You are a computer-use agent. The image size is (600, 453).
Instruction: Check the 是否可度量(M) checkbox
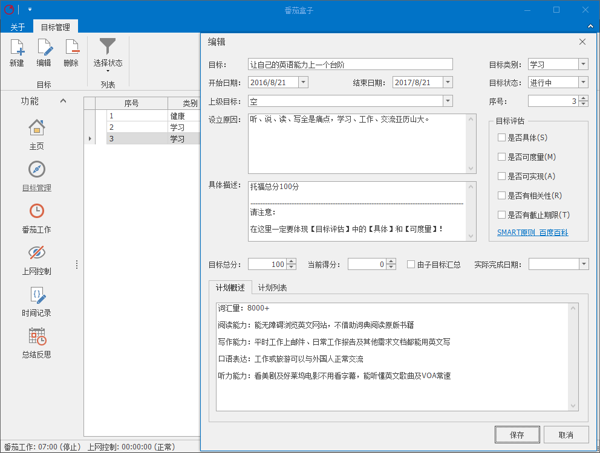[503, 157]
